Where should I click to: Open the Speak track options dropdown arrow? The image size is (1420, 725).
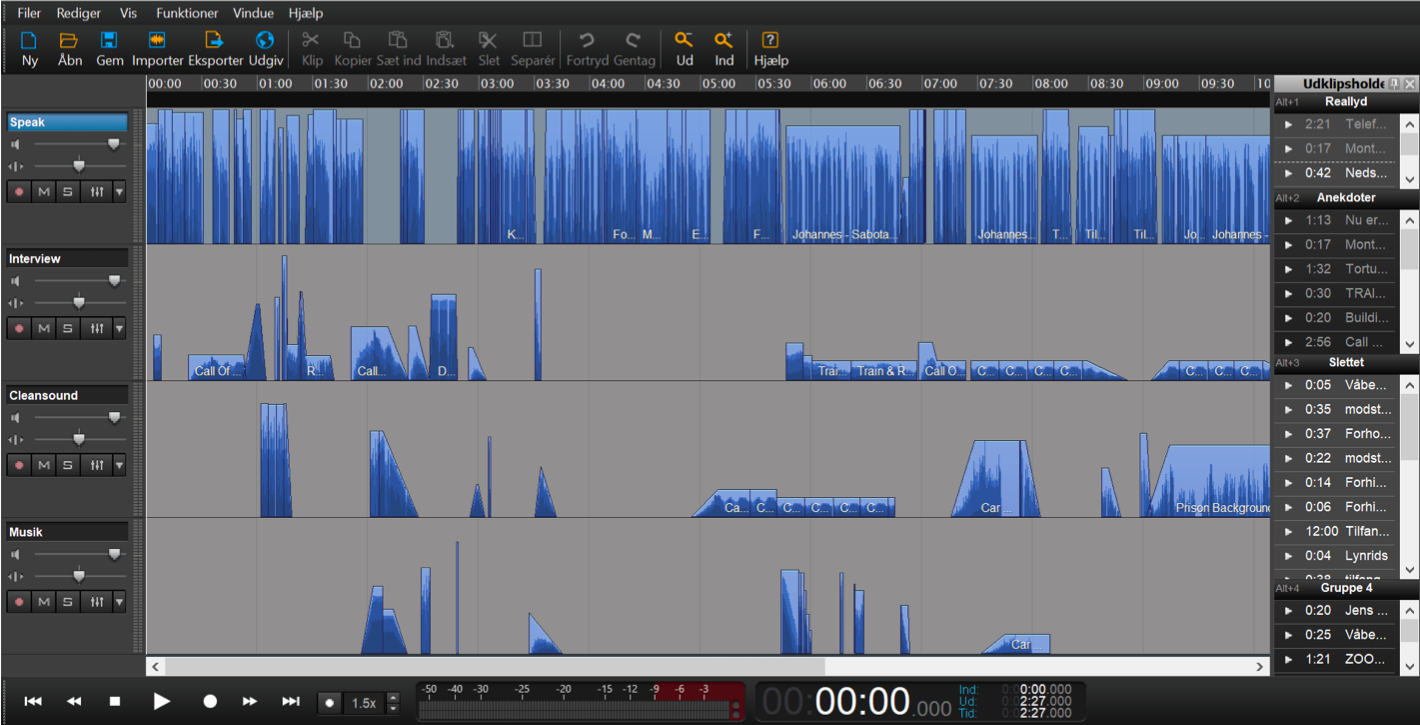(x=119, y=191)
